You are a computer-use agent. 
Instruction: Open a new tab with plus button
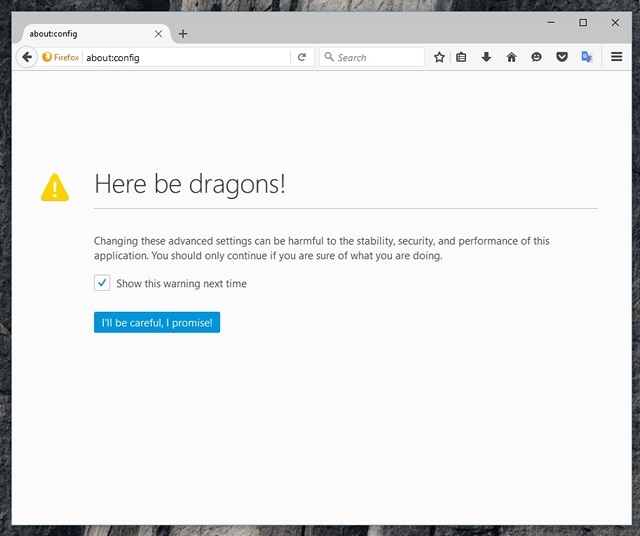click(x=183, y=34)
